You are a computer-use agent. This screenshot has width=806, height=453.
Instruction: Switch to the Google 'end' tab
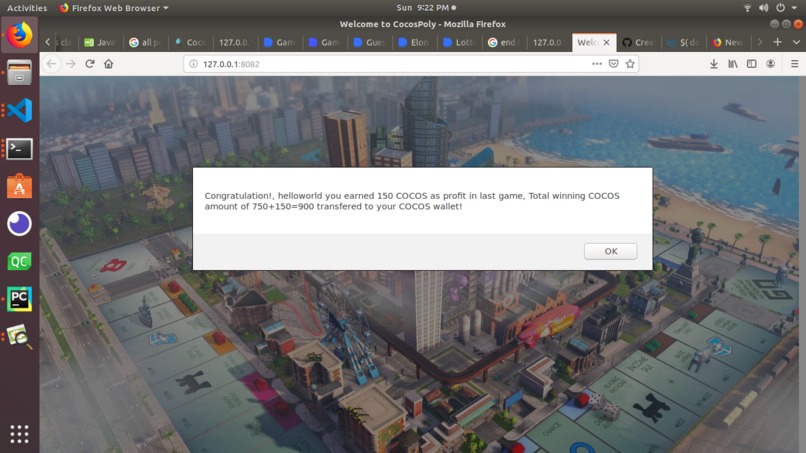504,42
